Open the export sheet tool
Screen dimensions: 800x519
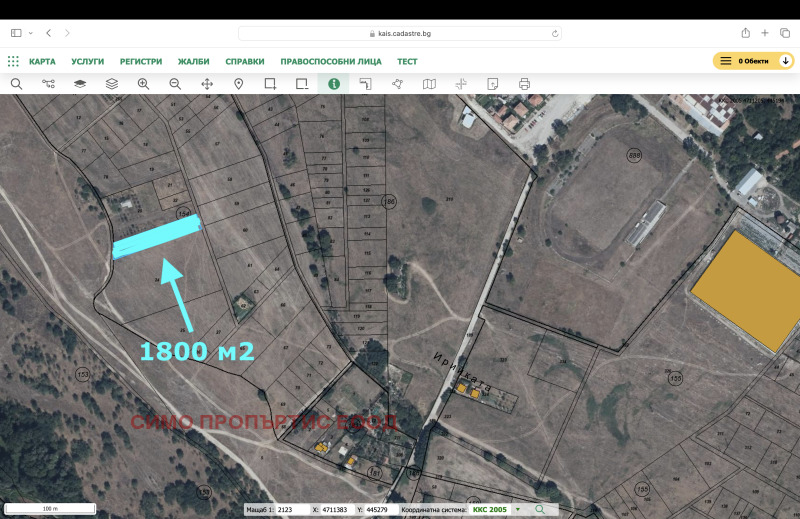click(492, 84)
